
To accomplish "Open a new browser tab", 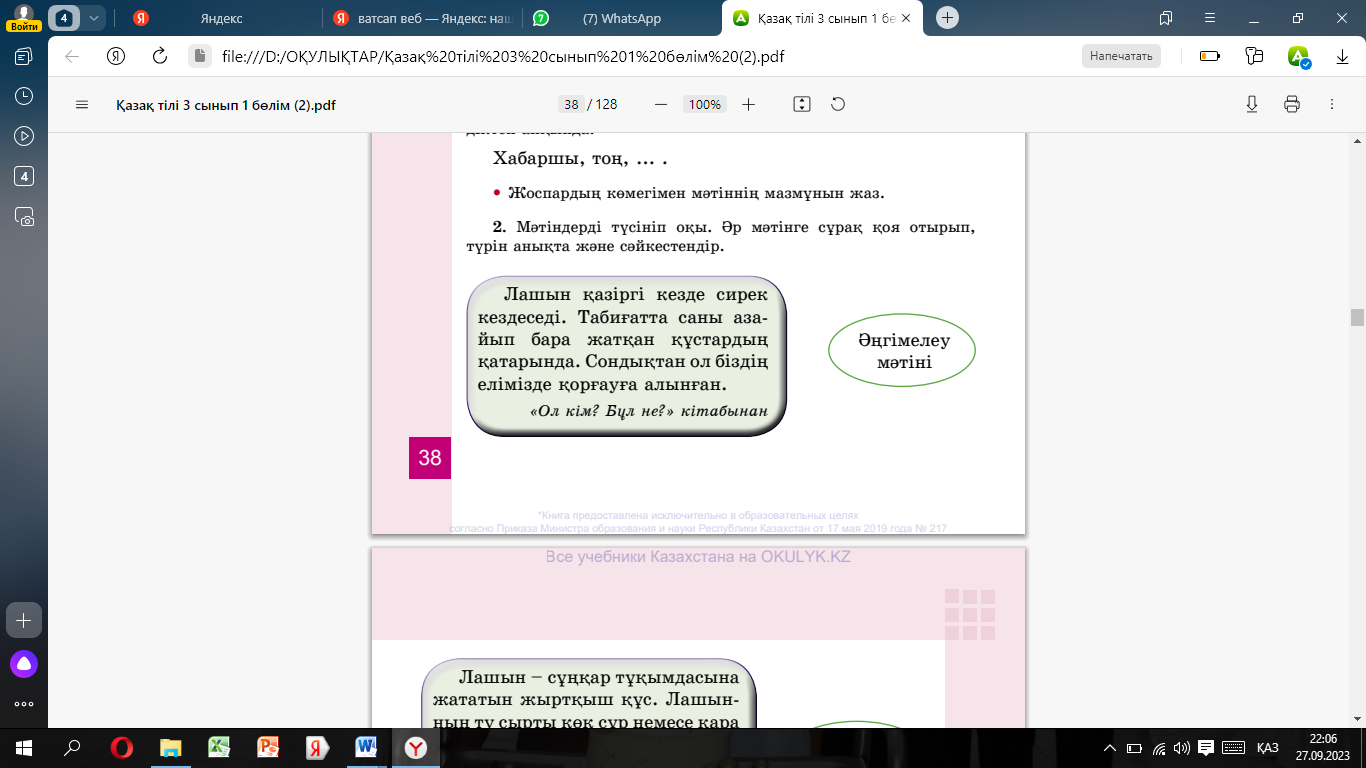I will pyautogui.click(x=948, y=18).
